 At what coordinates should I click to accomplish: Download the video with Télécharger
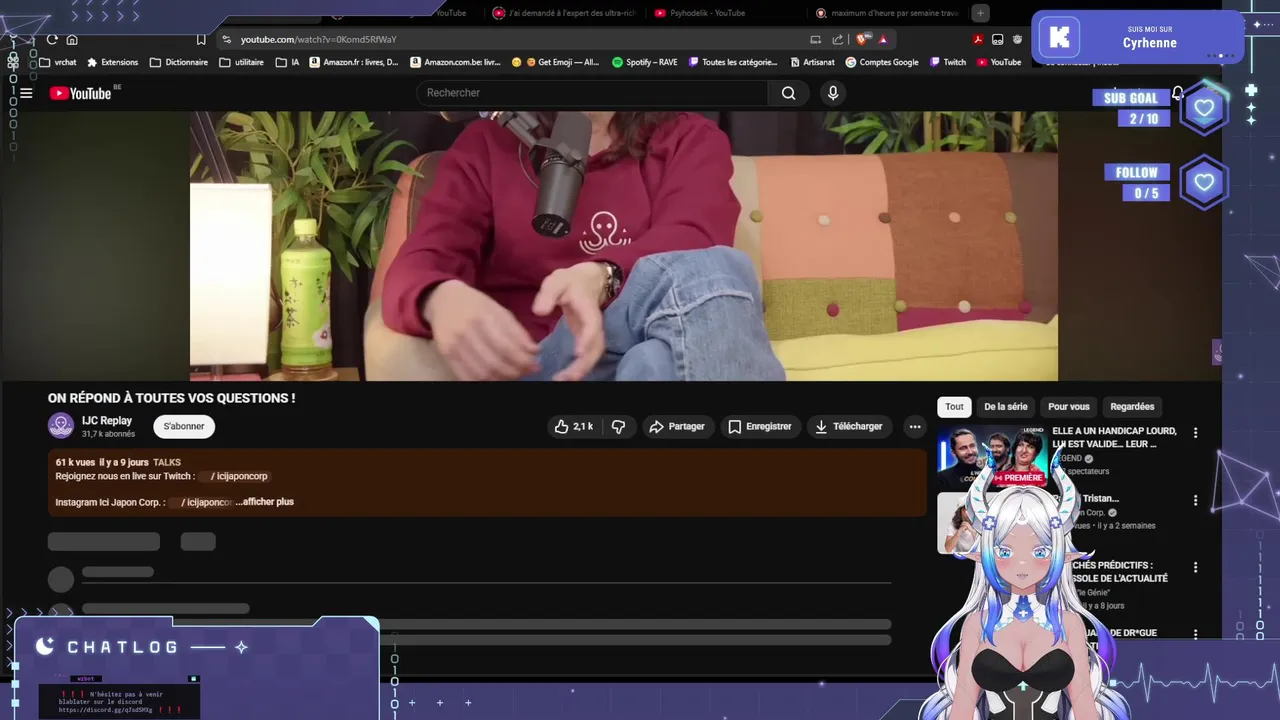coord(848,426)
